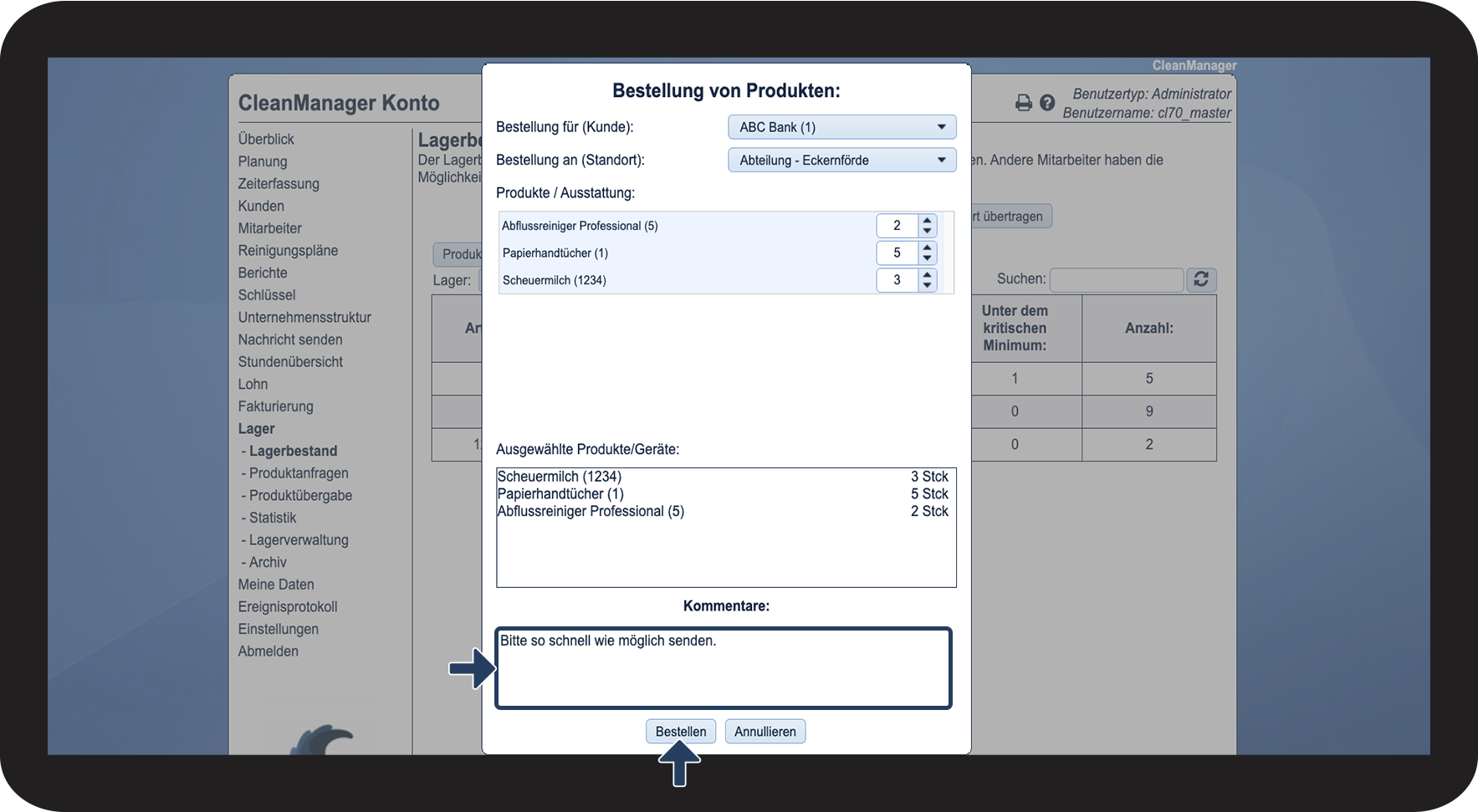Click the critical minimum cell showing 1
This screenshot has width=1478, height=812.
pos(1015,379)
